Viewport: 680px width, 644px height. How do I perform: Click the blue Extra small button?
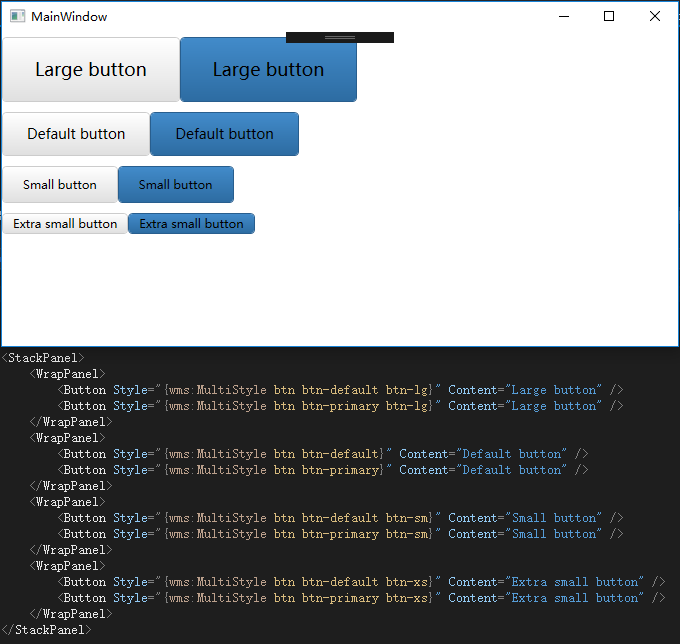191,223
